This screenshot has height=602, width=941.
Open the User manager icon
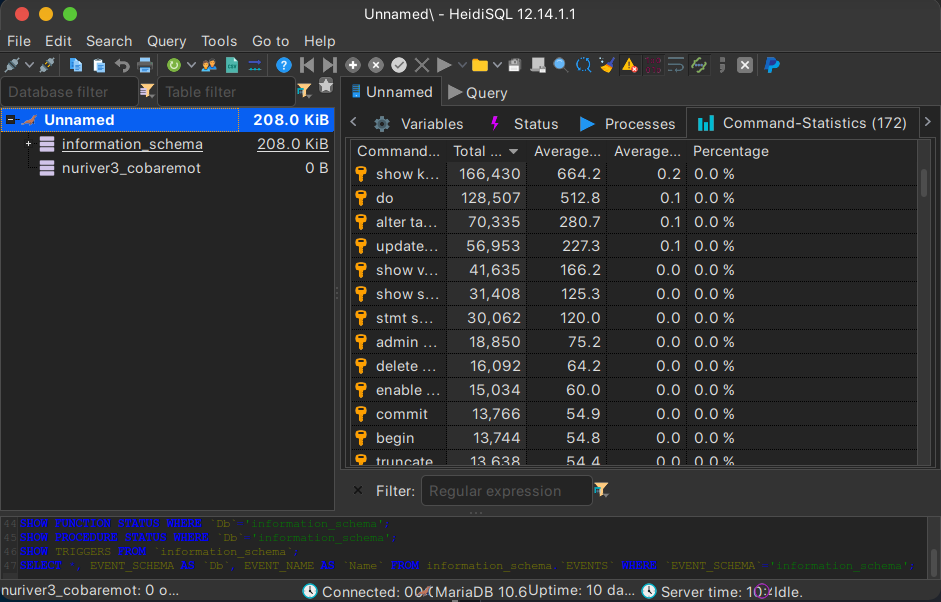tap(209, 65)
